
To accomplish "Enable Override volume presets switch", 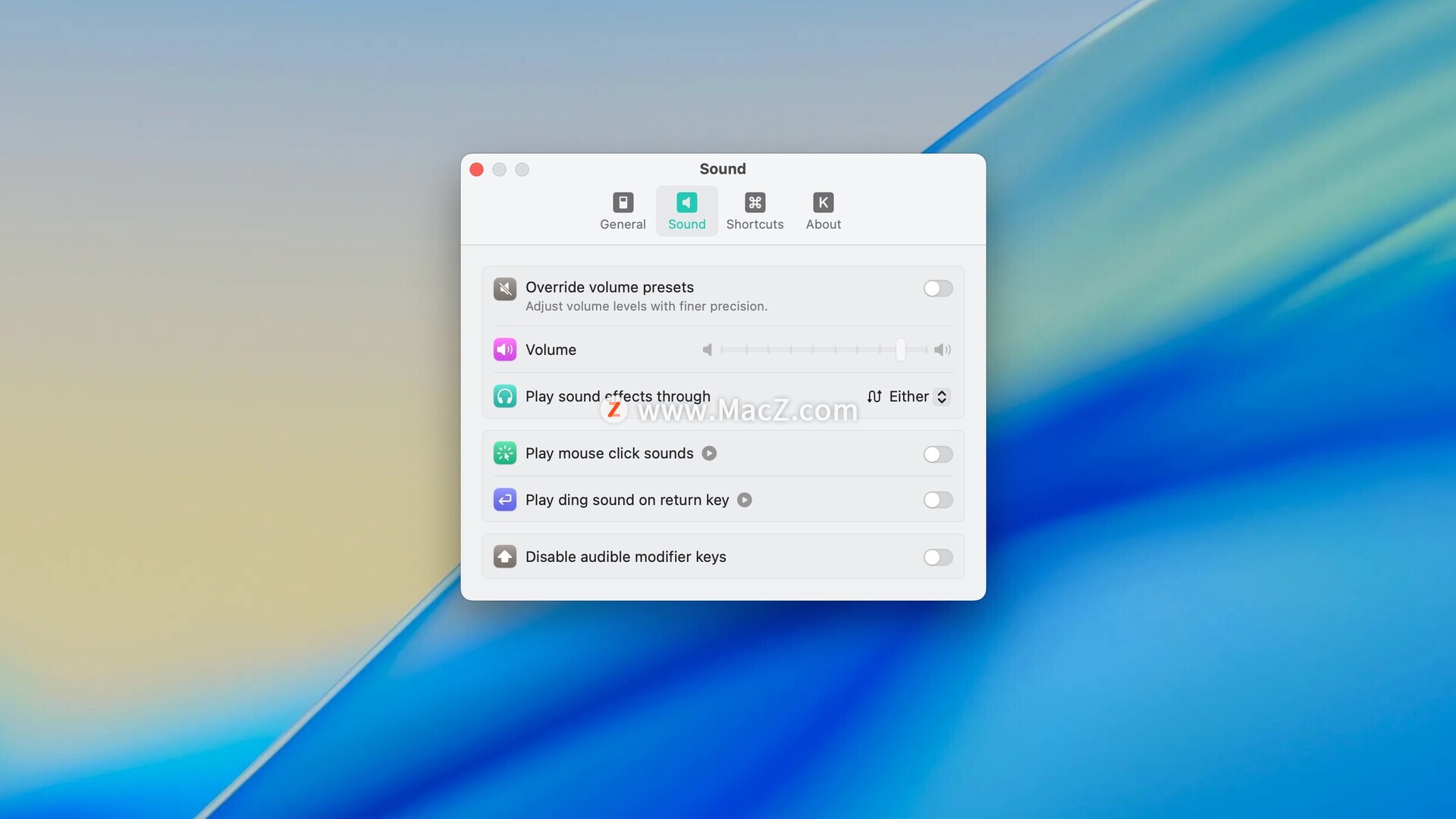I will tap(937, 288).
